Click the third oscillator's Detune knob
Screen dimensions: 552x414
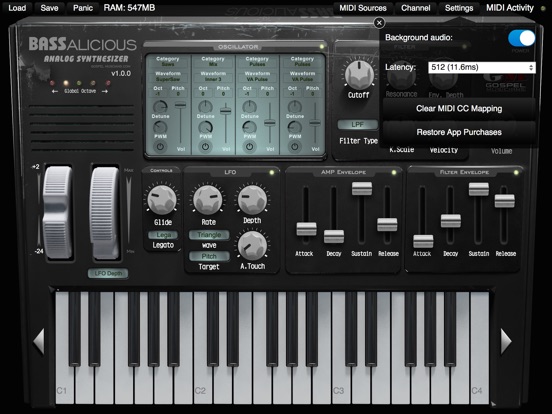(x=250, y=107)
